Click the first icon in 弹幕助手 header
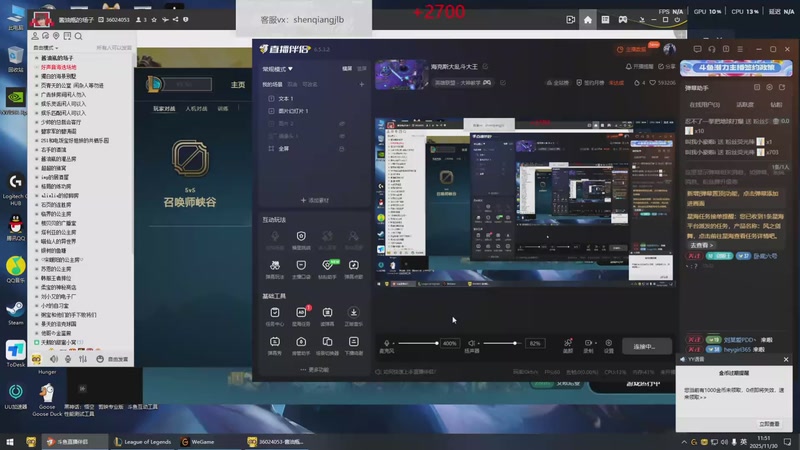The image size is (800, 450). (x=757, y=87)
